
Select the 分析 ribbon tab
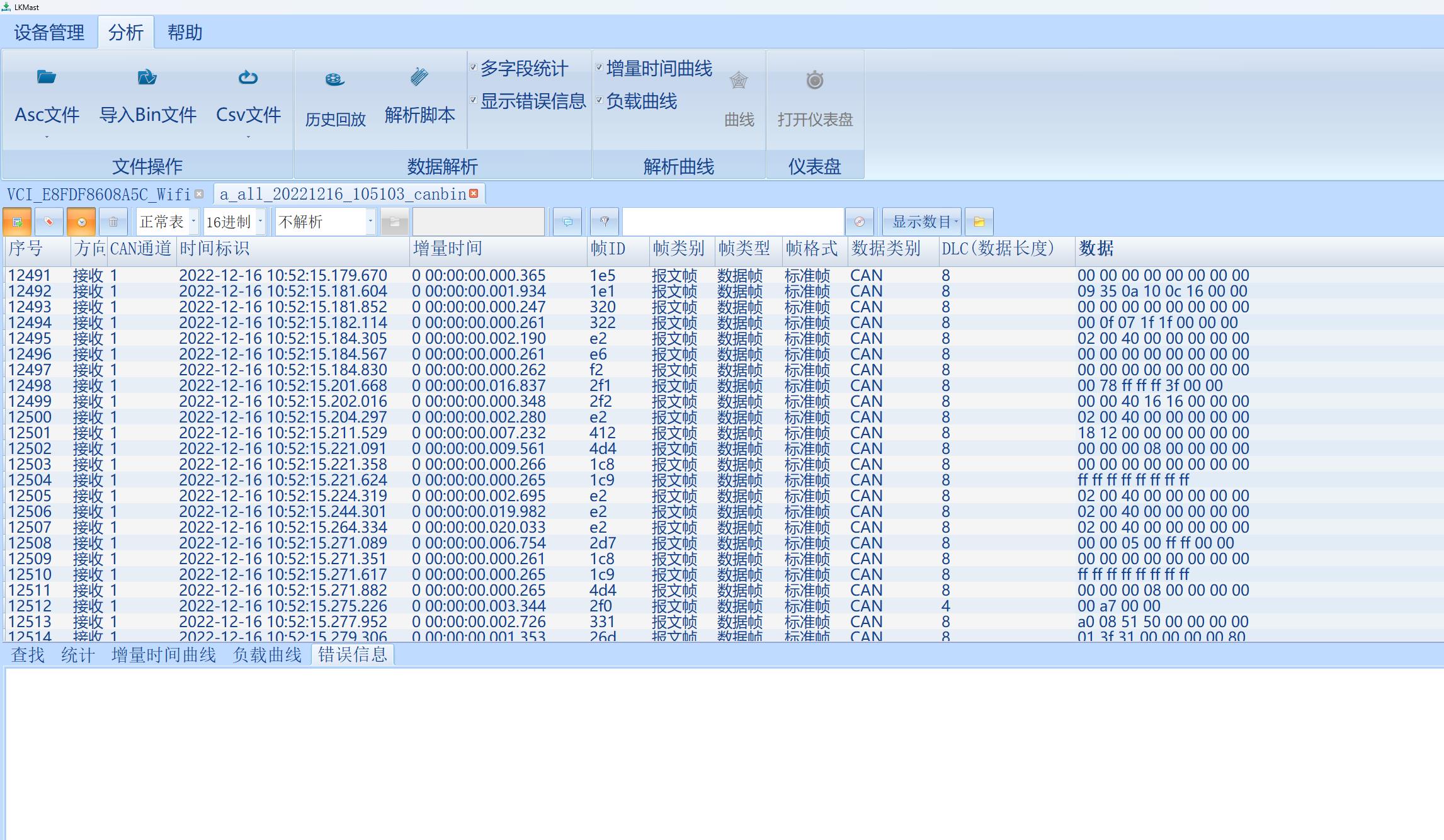click(126, 33)
